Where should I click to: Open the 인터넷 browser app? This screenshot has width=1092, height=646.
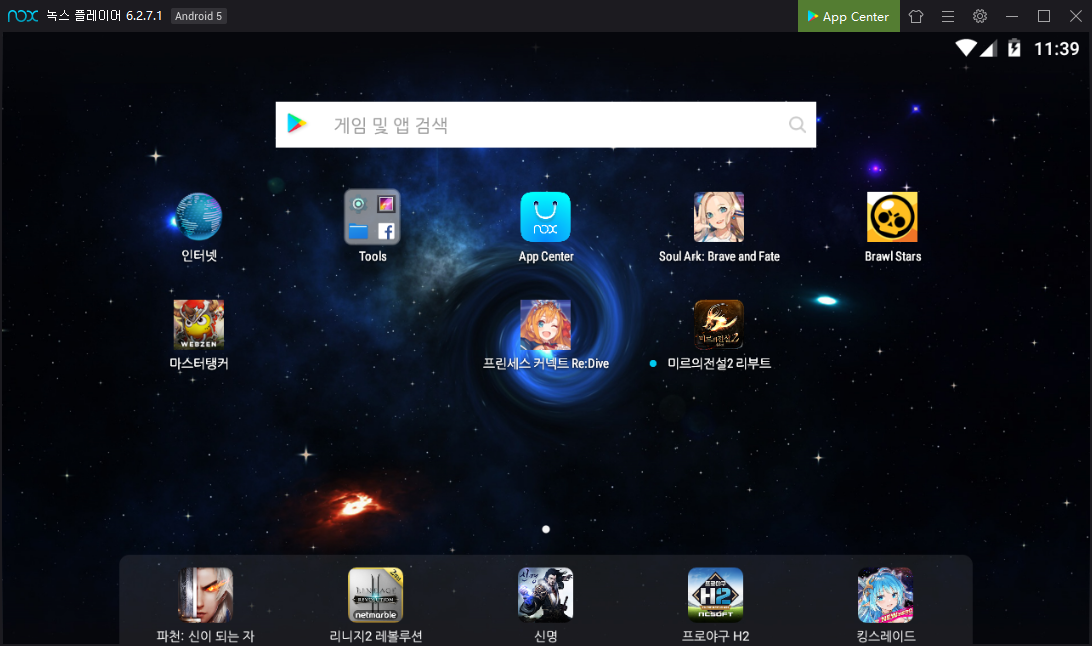pos(199,217)
